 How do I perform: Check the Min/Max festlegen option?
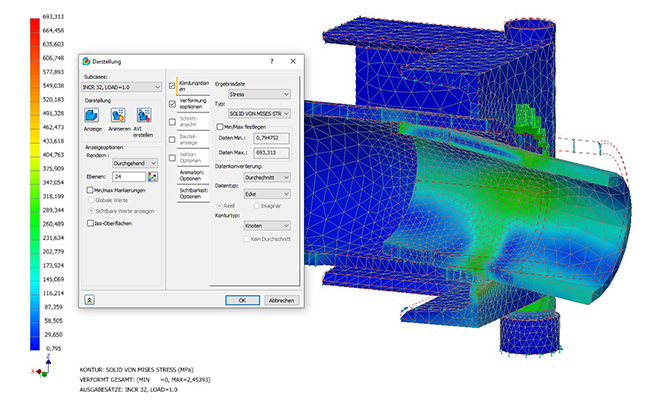220,128
